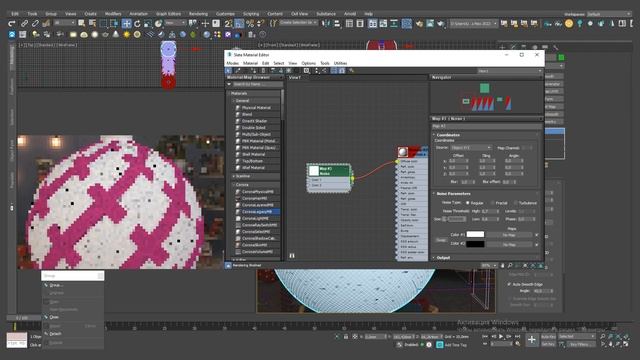This screenshot has height=360, width=640.
Task: Activate Select and Rotate tool
Action: [137, 24]
